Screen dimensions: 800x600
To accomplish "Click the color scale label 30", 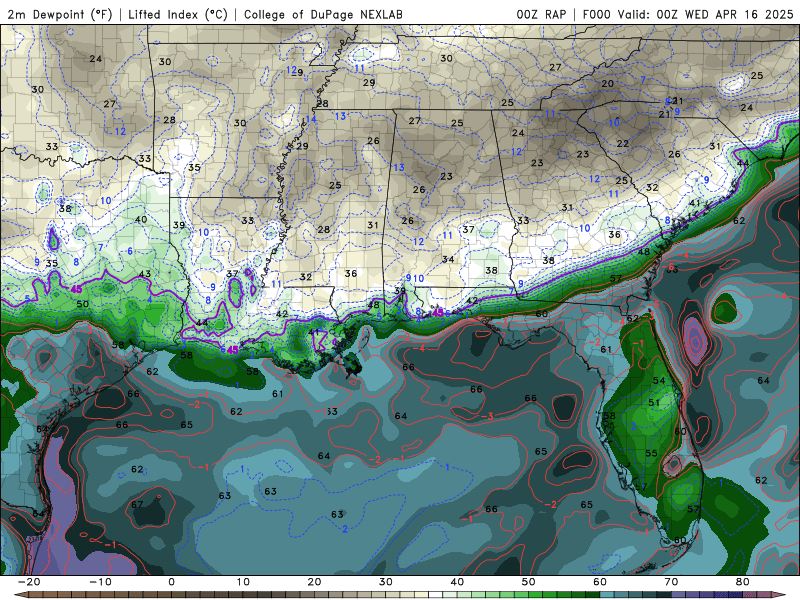I will (x=386, y=582).
